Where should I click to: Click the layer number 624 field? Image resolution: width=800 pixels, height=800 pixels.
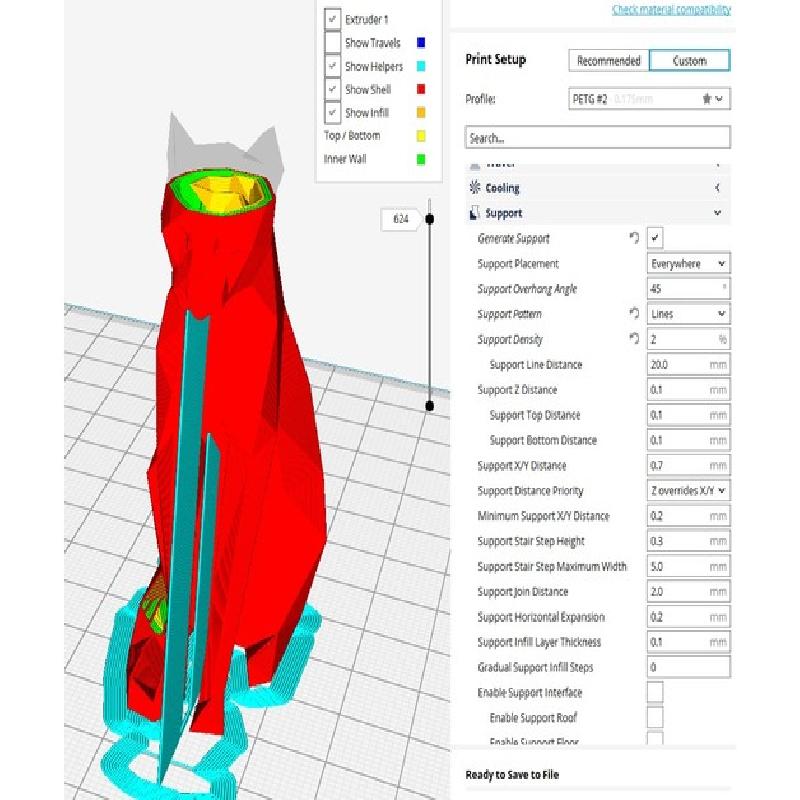pos(401,219)
